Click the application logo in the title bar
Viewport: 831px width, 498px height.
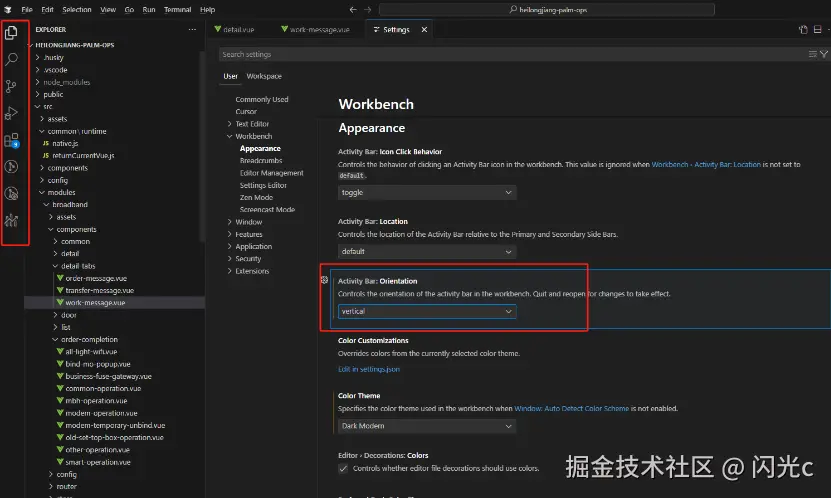pyautogui.click(x=7, y=10)
